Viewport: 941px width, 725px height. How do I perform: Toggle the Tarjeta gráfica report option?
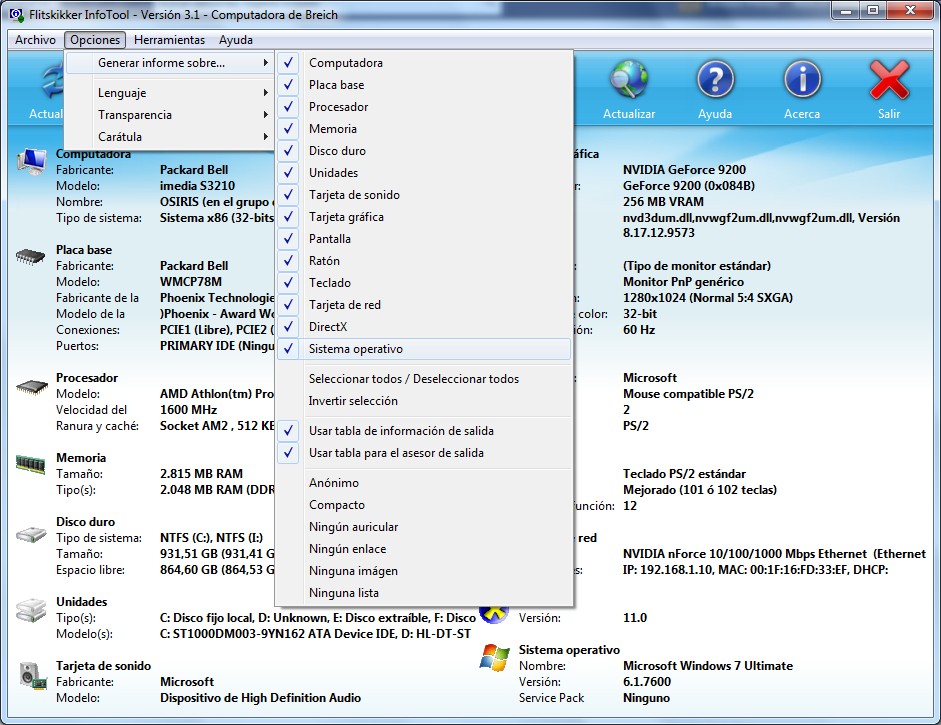[x=424, y=217]
